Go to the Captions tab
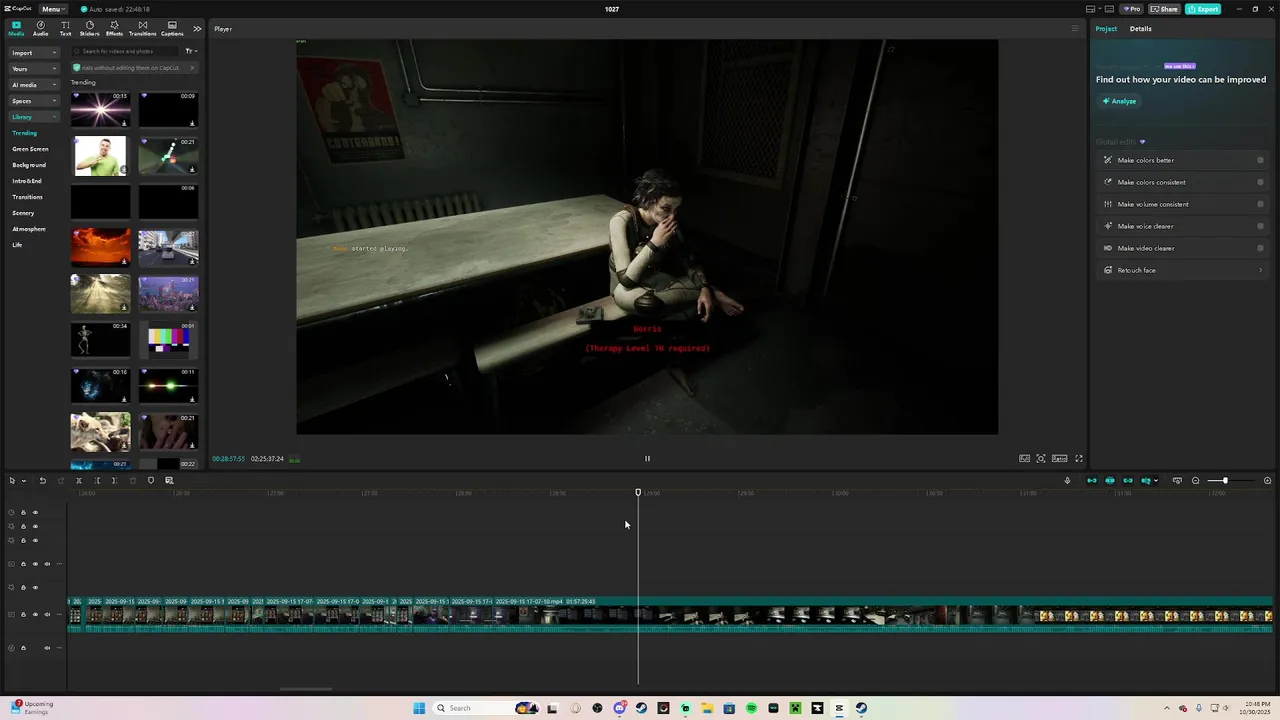This screenshot has height=720, width=1280. pos(172,28)
